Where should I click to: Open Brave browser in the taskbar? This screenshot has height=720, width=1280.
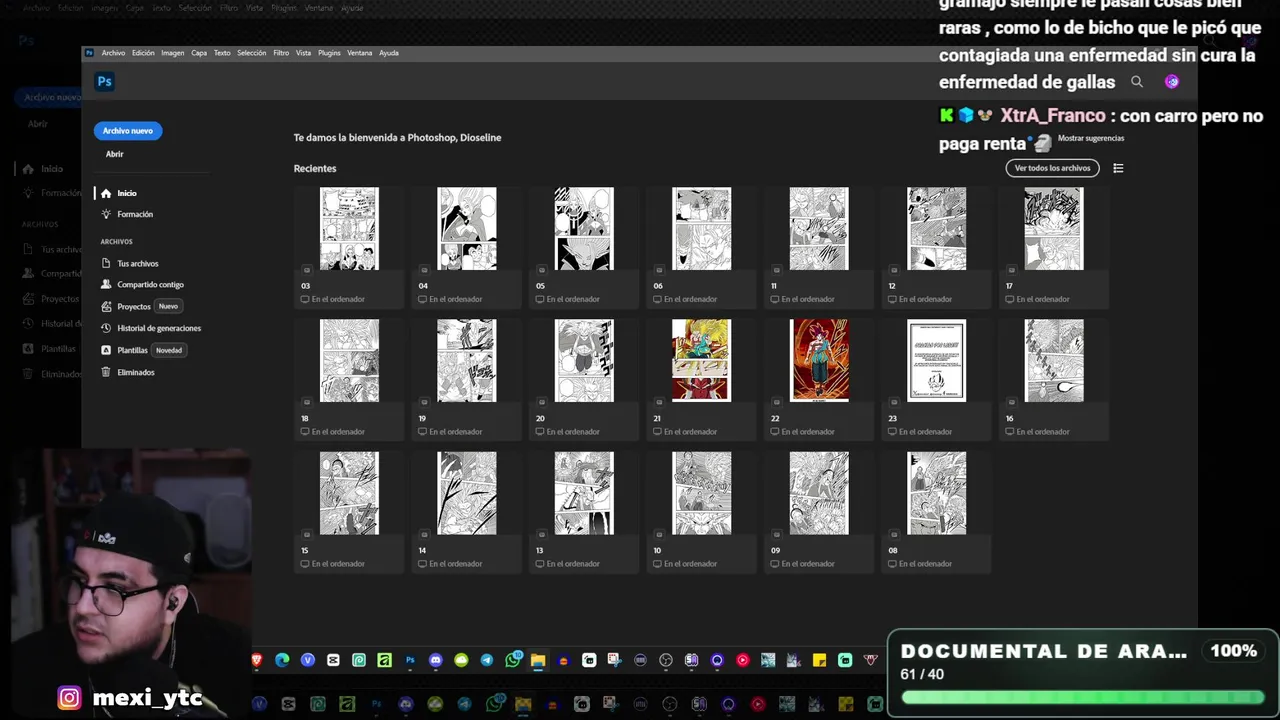tap(256, 660)
